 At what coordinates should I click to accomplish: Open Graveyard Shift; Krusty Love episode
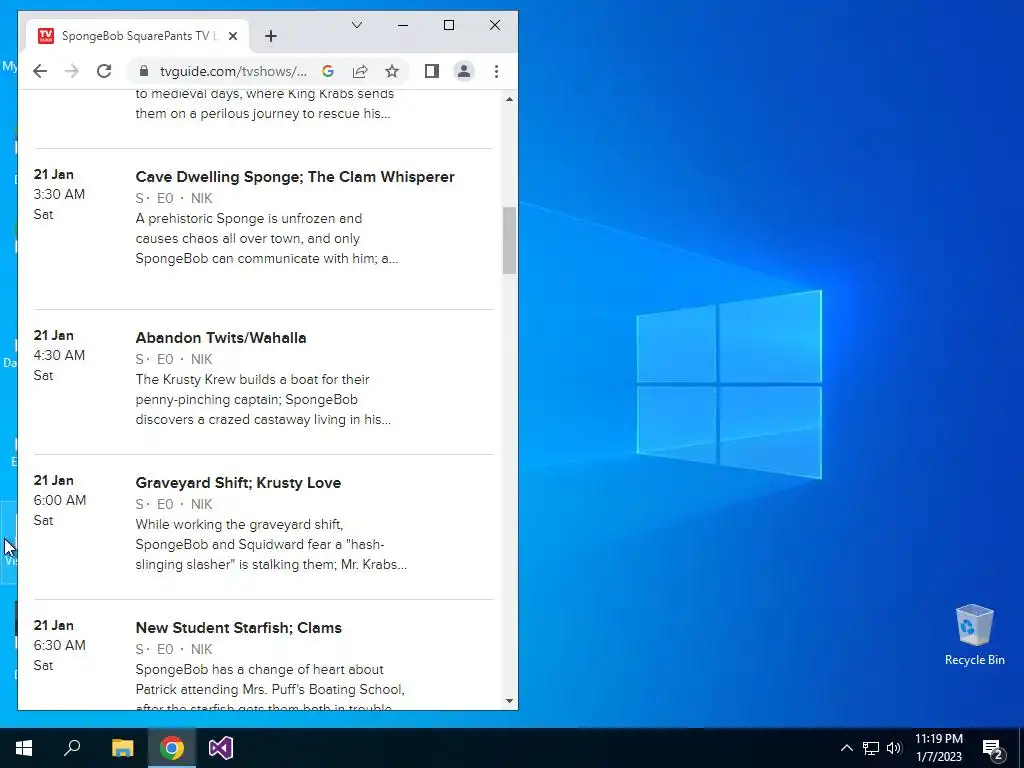[x=238, y=483]
